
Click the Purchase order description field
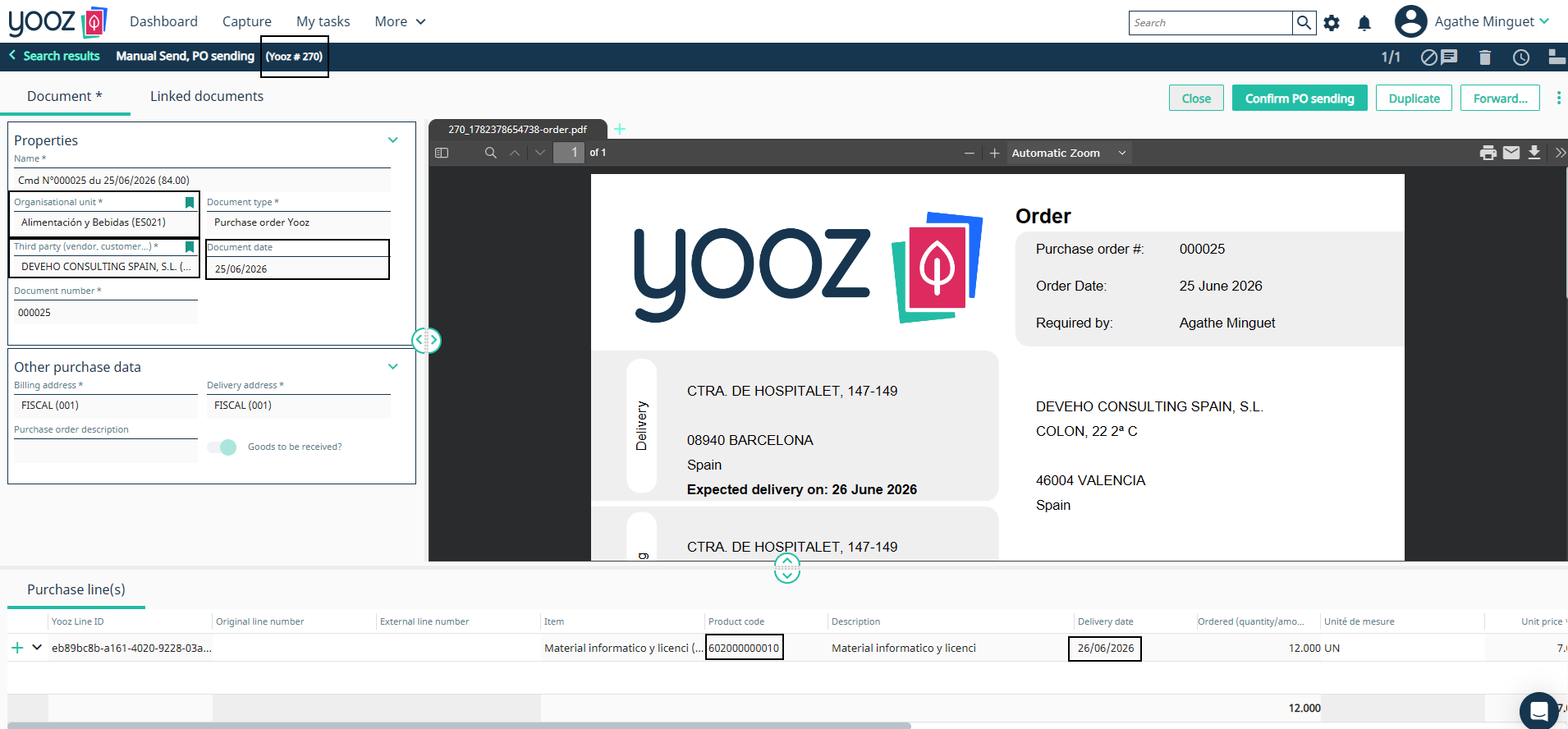click(x=106, y=451)
